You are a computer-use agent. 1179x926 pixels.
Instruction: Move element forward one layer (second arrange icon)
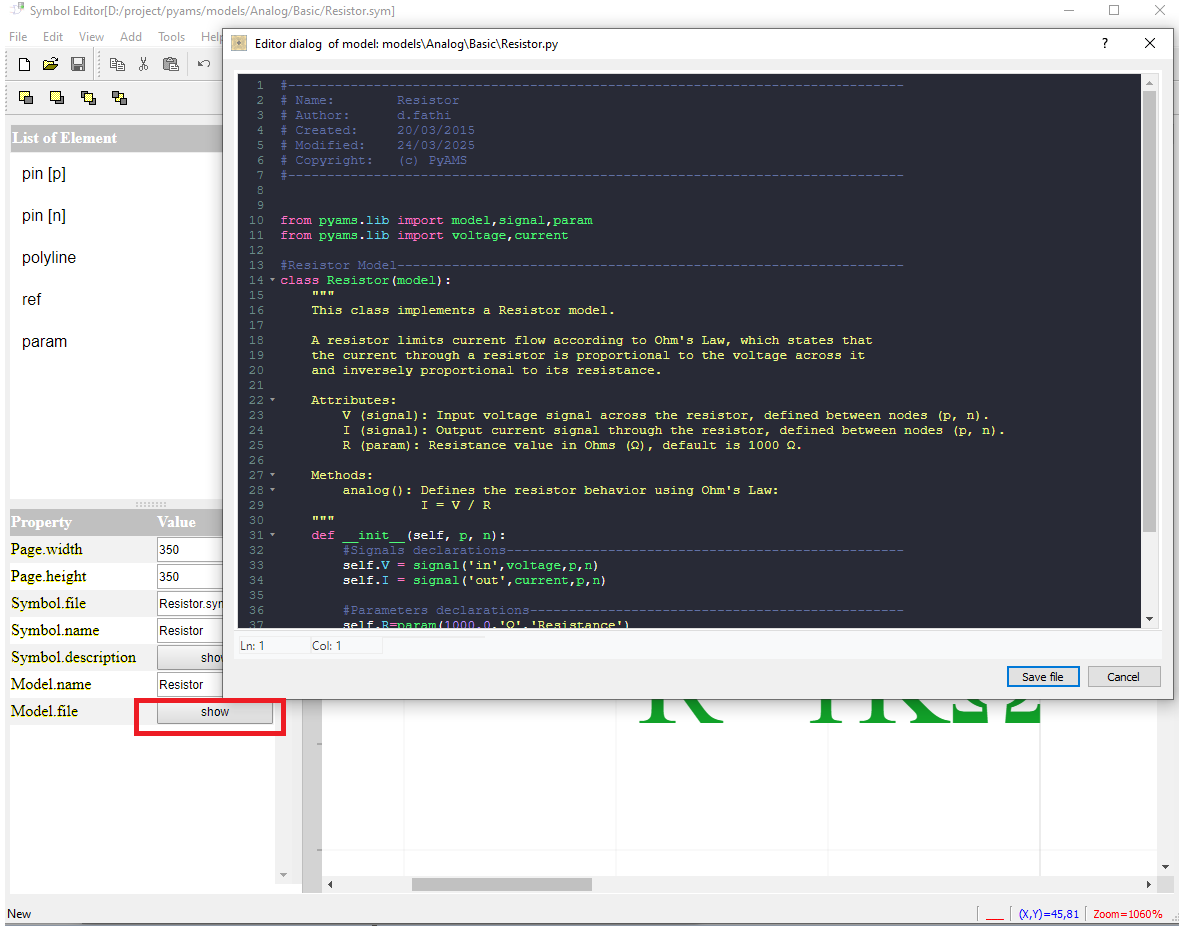pos(56,98)
